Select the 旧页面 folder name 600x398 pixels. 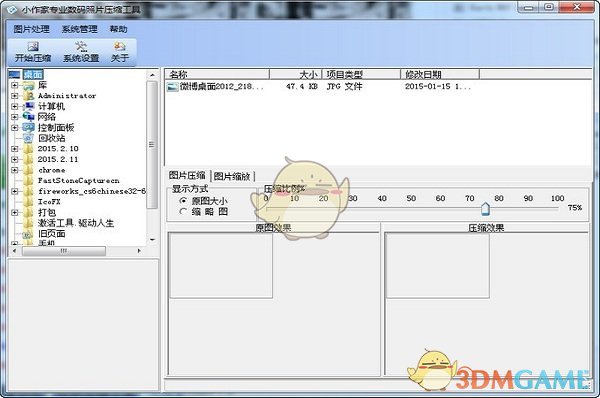(51, 234)
